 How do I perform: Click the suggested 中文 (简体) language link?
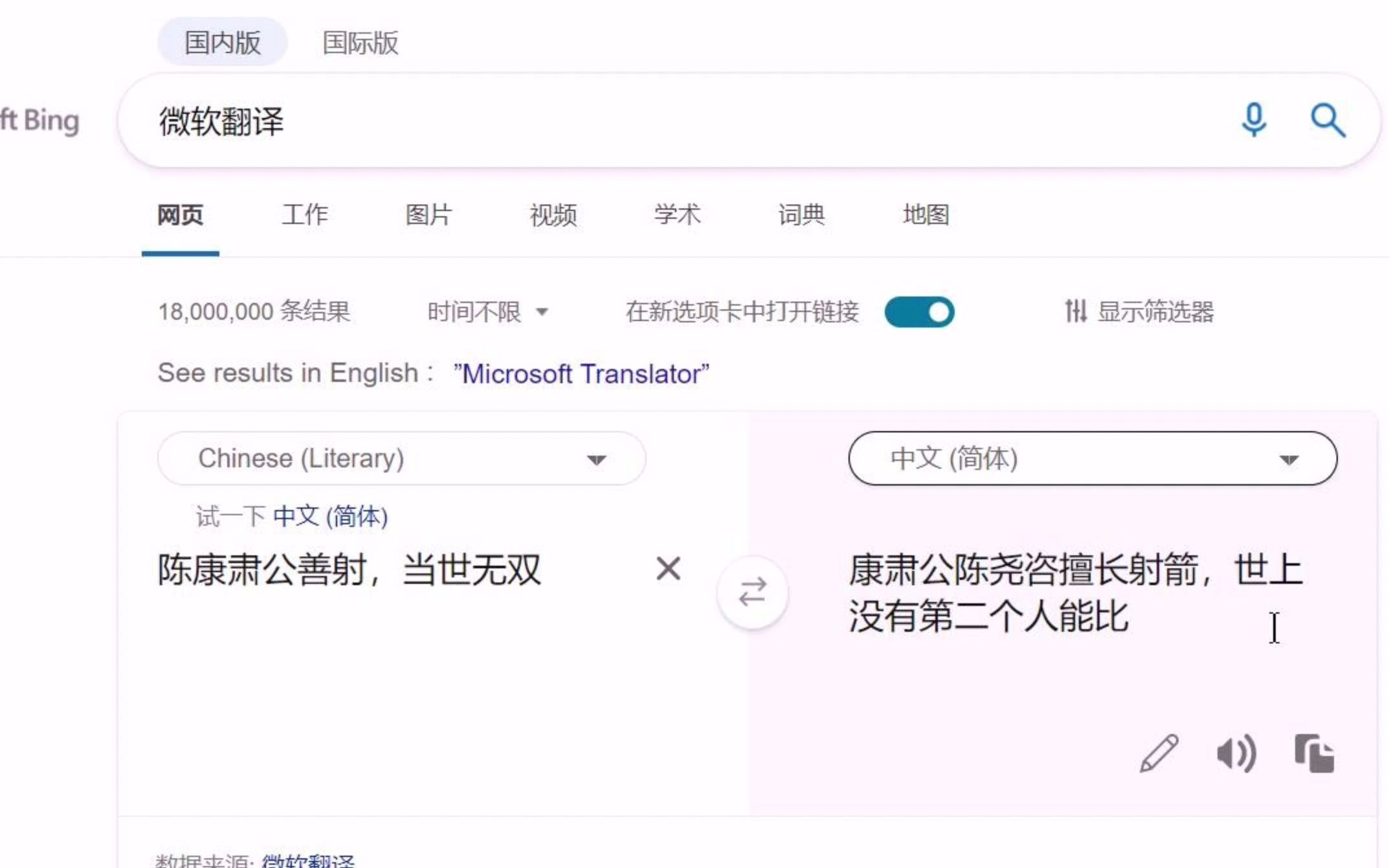pos(330,517)
